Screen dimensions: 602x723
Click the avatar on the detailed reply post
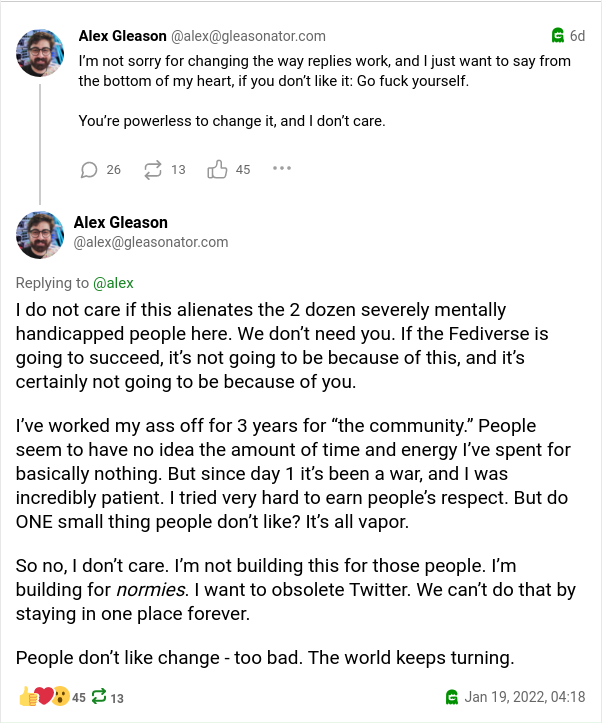pos(41,234)
